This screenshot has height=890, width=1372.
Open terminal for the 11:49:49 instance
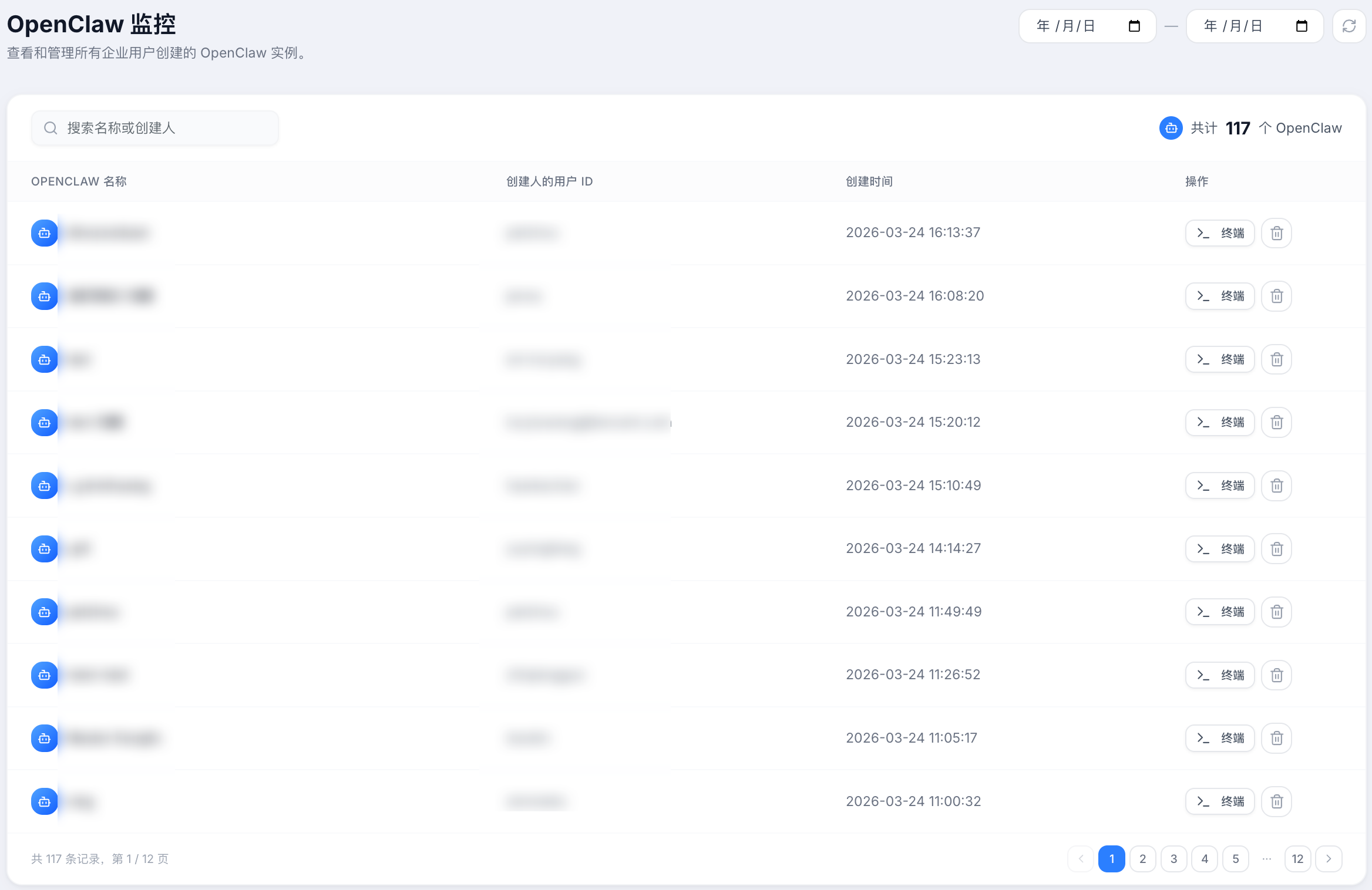pos(1220,612)
